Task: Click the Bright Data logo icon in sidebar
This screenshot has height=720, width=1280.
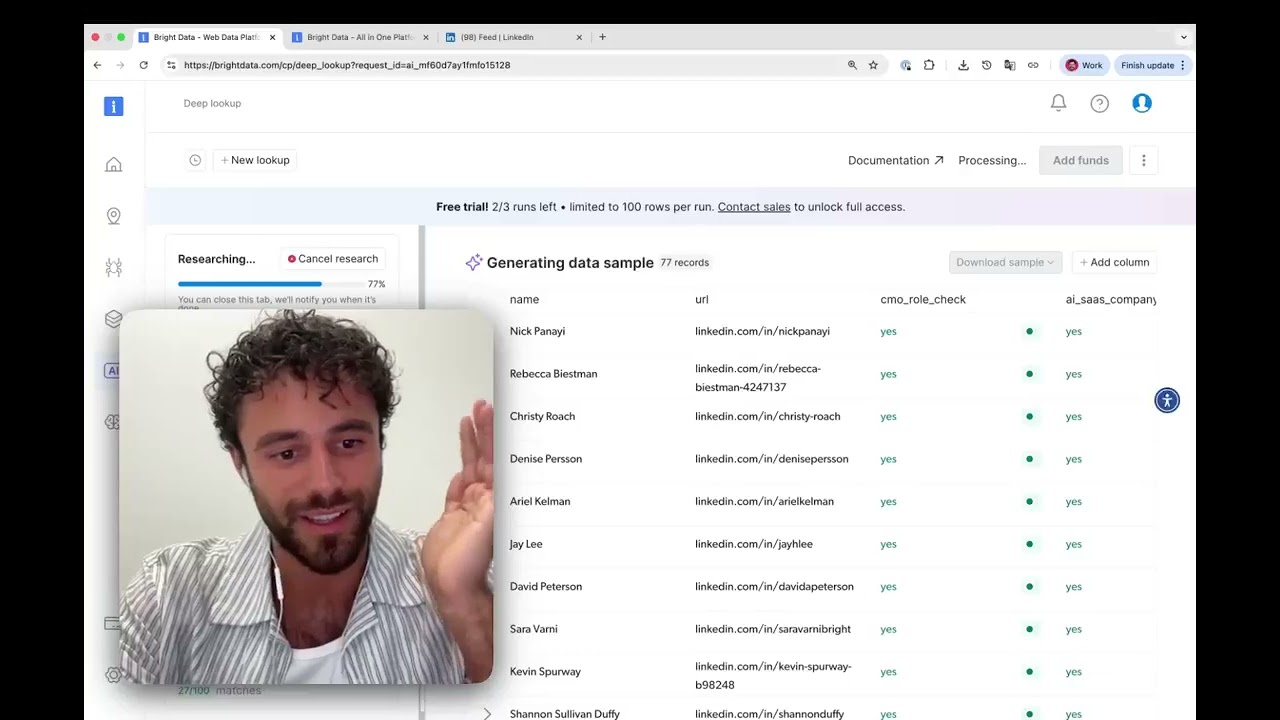Action: coord(114,106)
